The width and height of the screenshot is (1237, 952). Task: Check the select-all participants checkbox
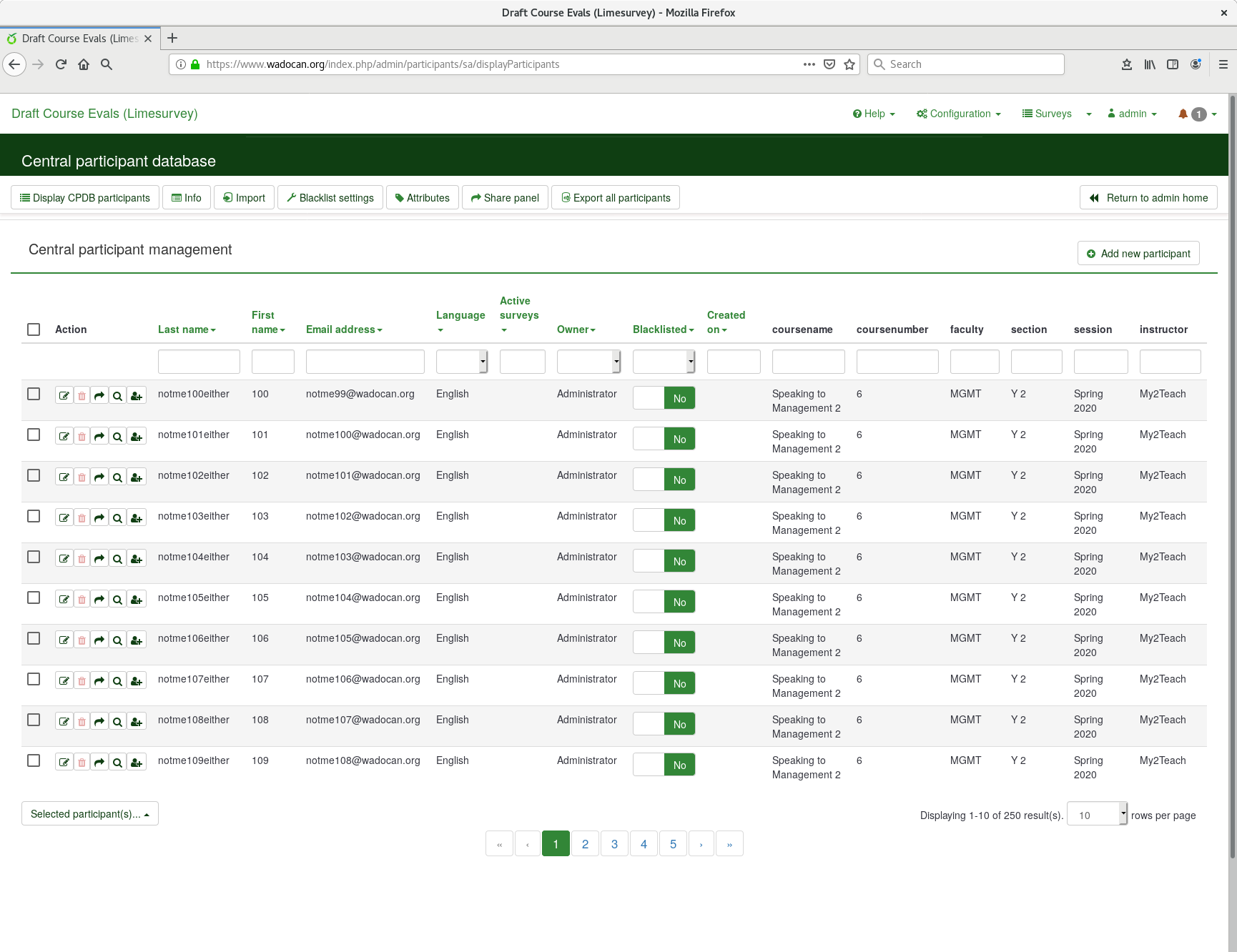(34, 329)
